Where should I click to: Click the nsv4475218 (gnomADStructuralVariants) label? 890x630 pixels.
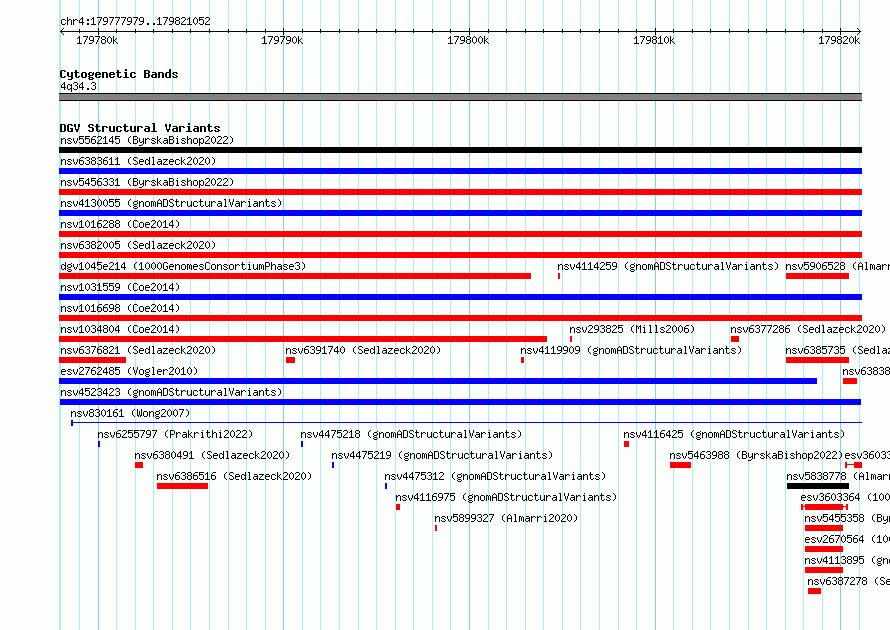(412, 434)
